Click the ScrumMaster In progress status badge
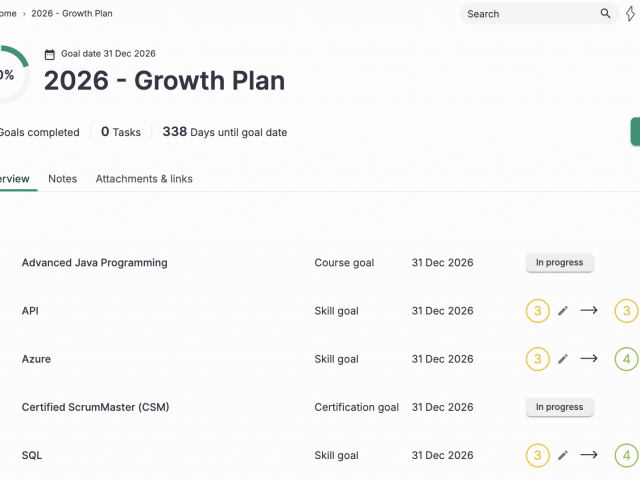Screen dimensions: 640x480 (560, 407)
